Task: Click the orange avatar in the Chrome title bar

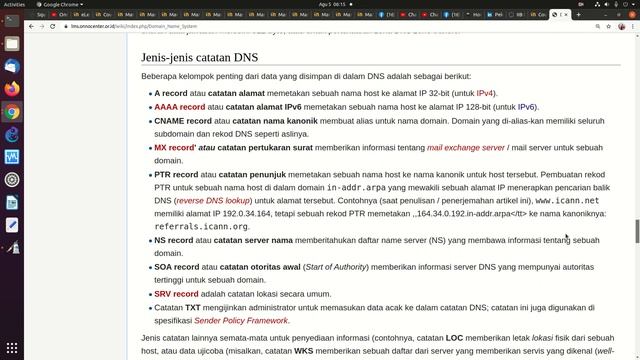Action: click(632, 15)
